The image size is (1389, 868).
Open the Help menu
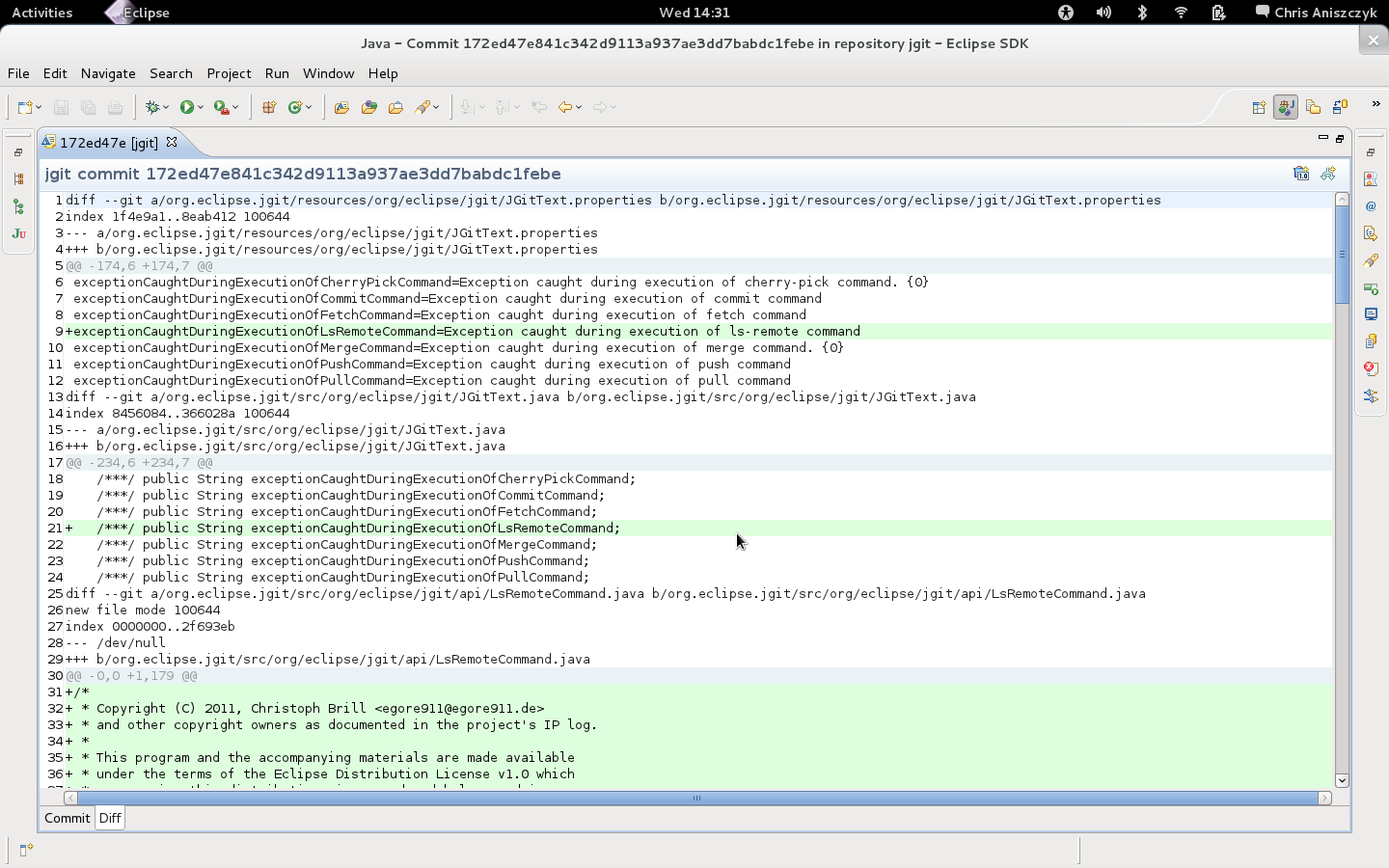(x=383, y=73)
